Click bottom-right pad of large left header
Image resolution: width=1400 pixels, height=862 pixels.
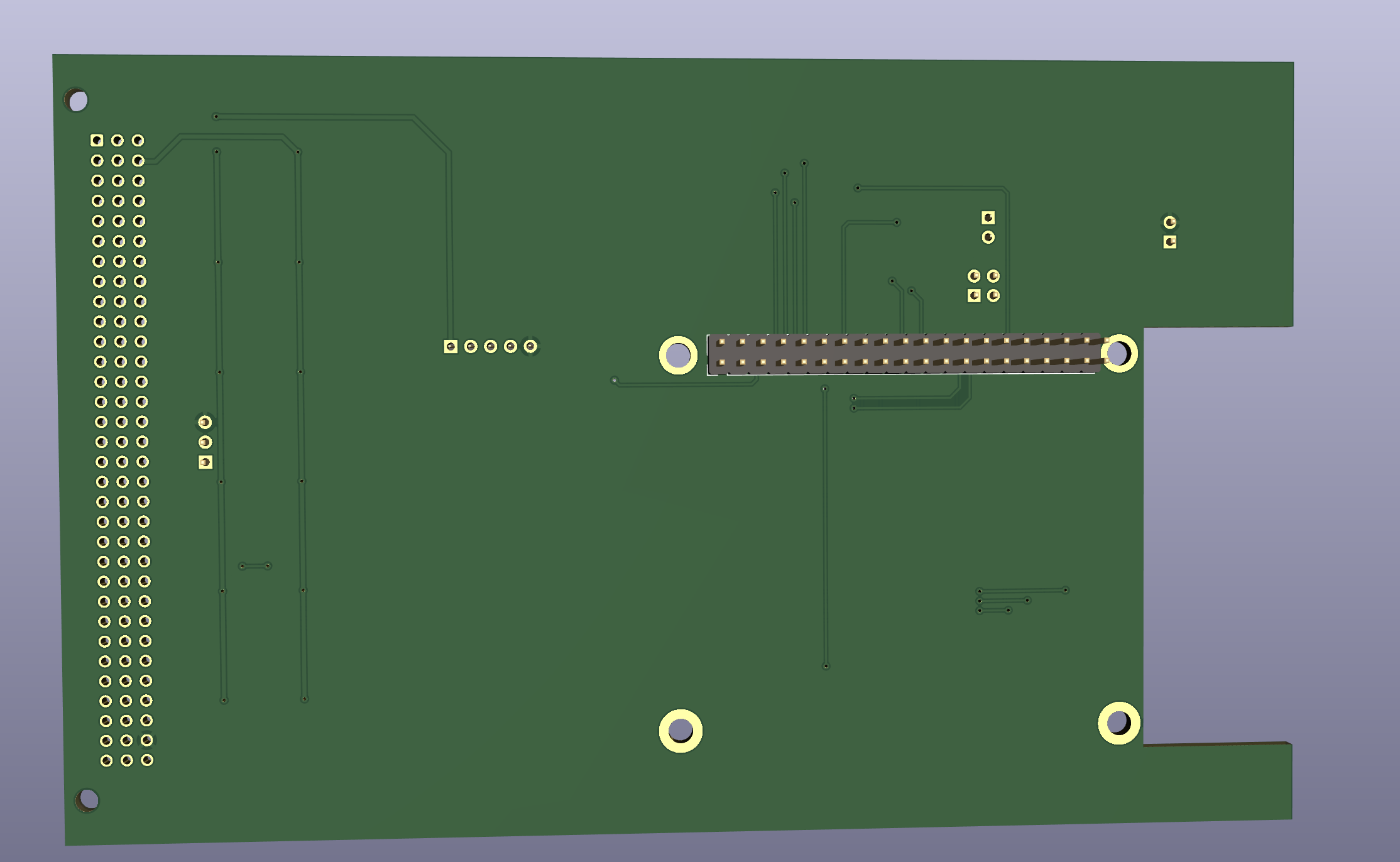(x=147, y=760)
